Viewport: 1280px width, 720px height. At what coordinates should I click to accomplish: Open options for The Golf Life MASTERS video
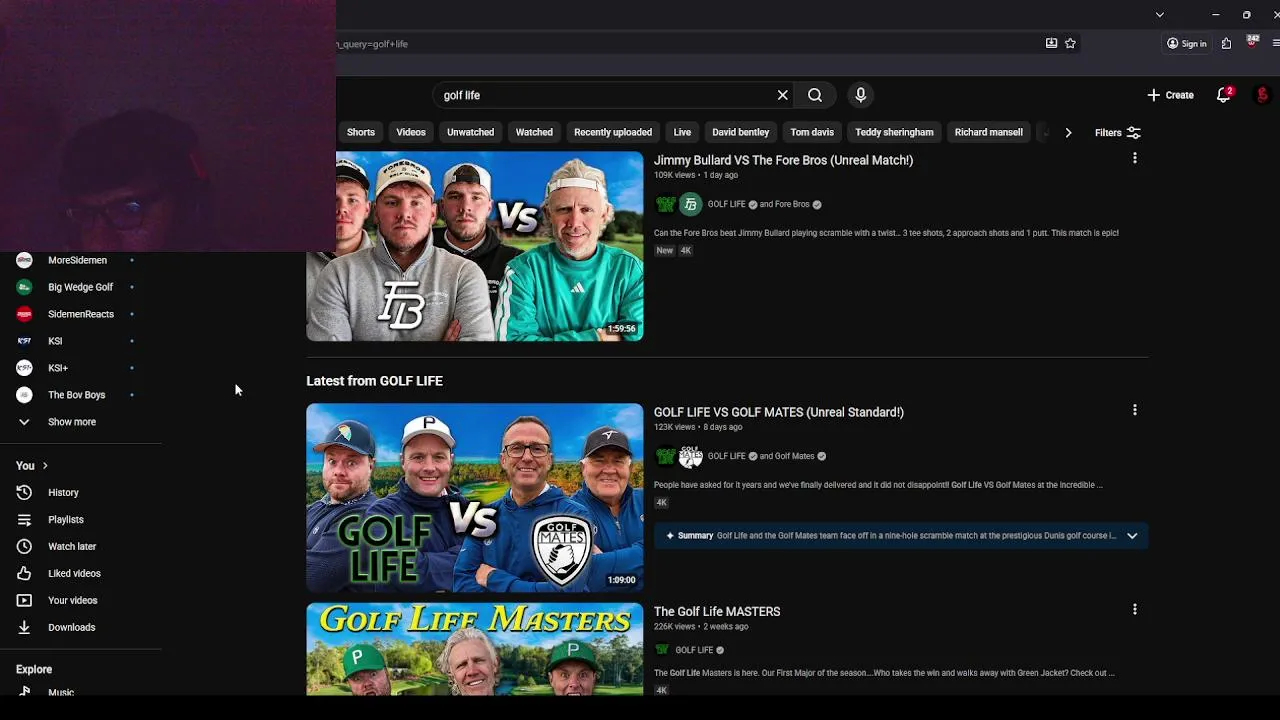tap(1134, 609)
